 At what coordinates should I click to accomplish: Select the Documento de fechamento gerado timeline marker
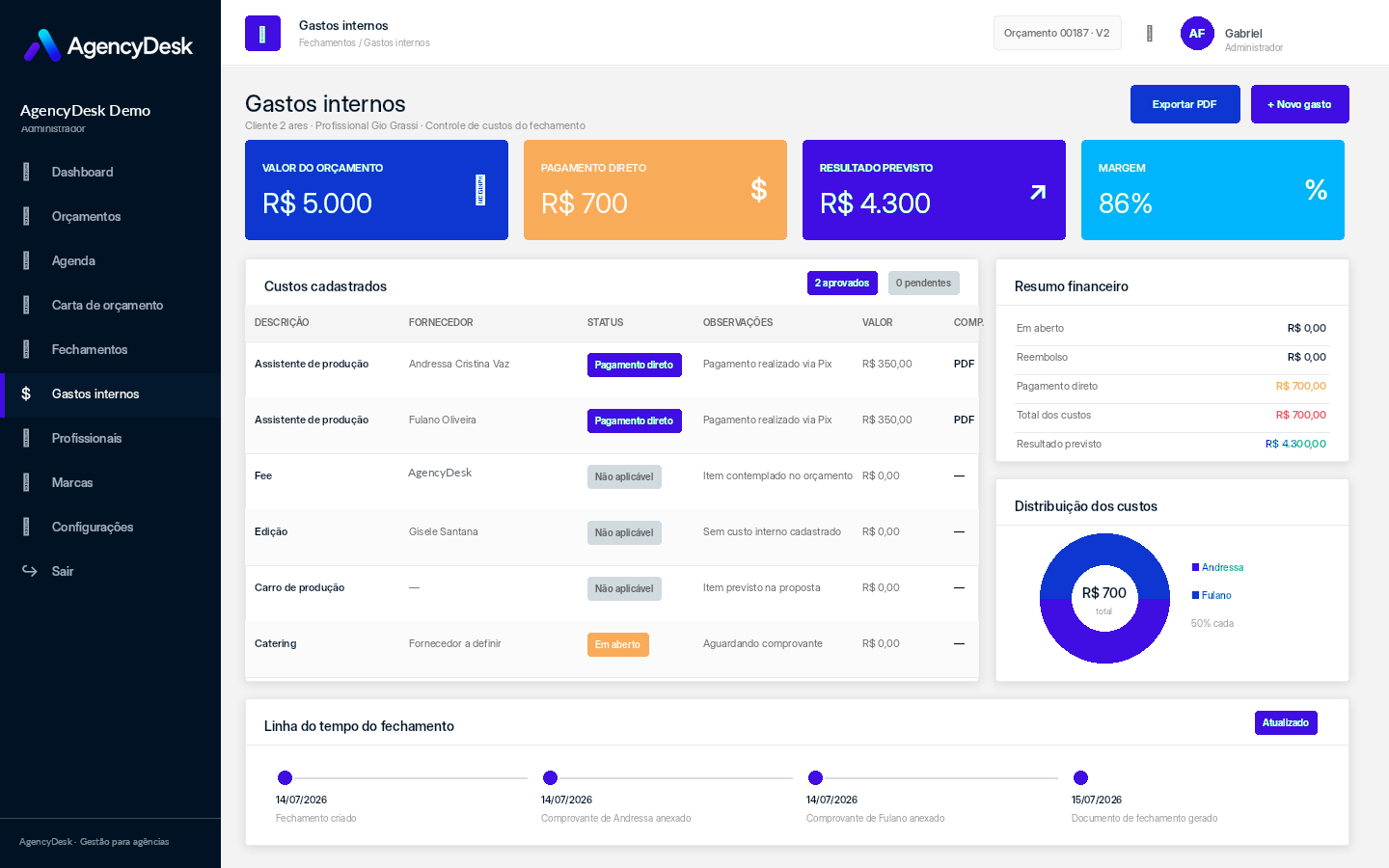click(x=1080, y=778)
